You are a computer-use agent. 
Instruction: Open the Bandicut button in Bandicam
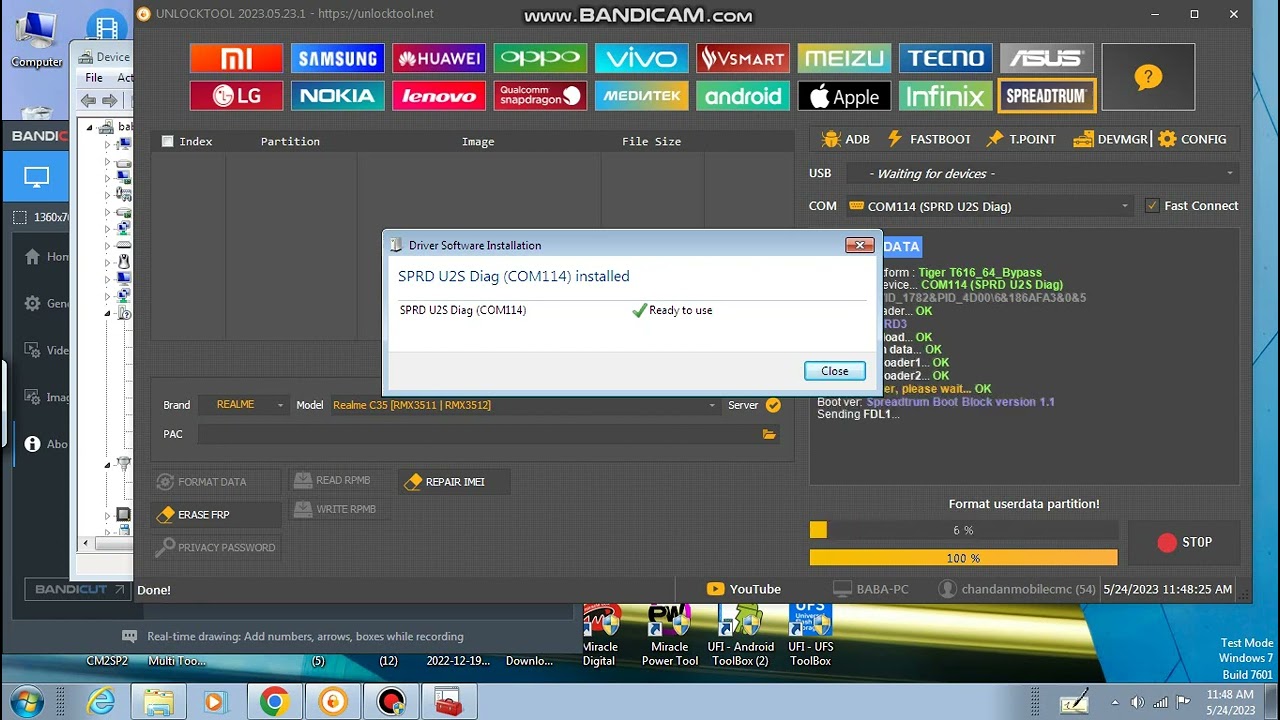(79, 589)
